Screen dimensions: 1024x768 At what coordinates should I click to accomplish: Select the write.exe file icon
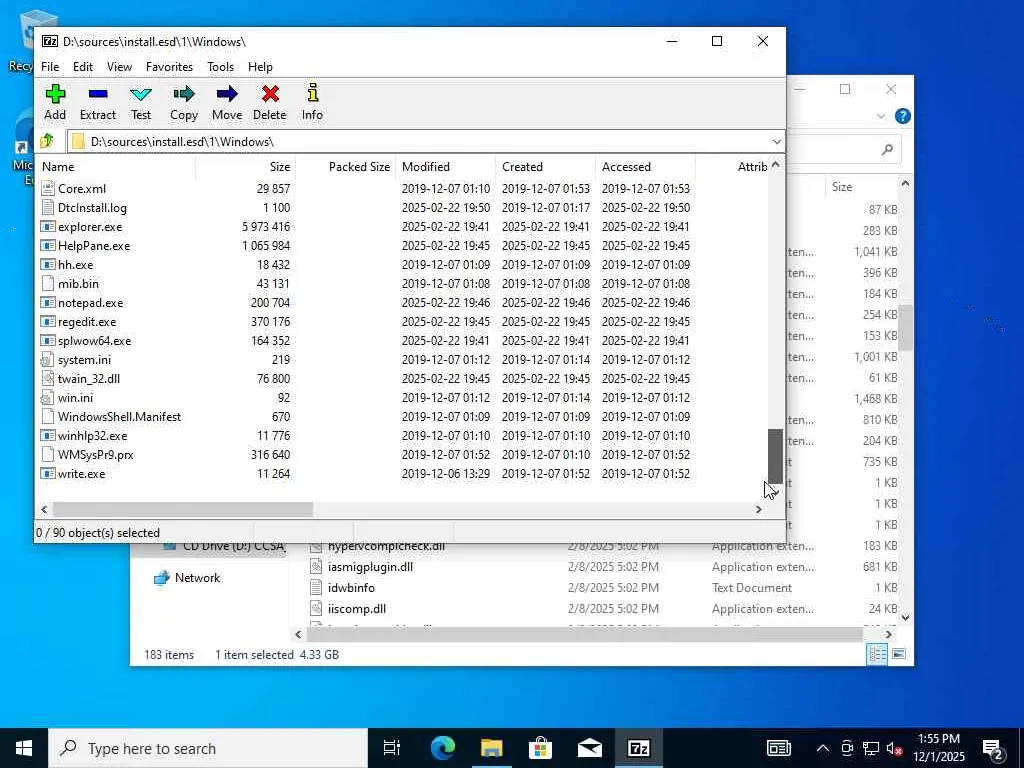point(47,473)
